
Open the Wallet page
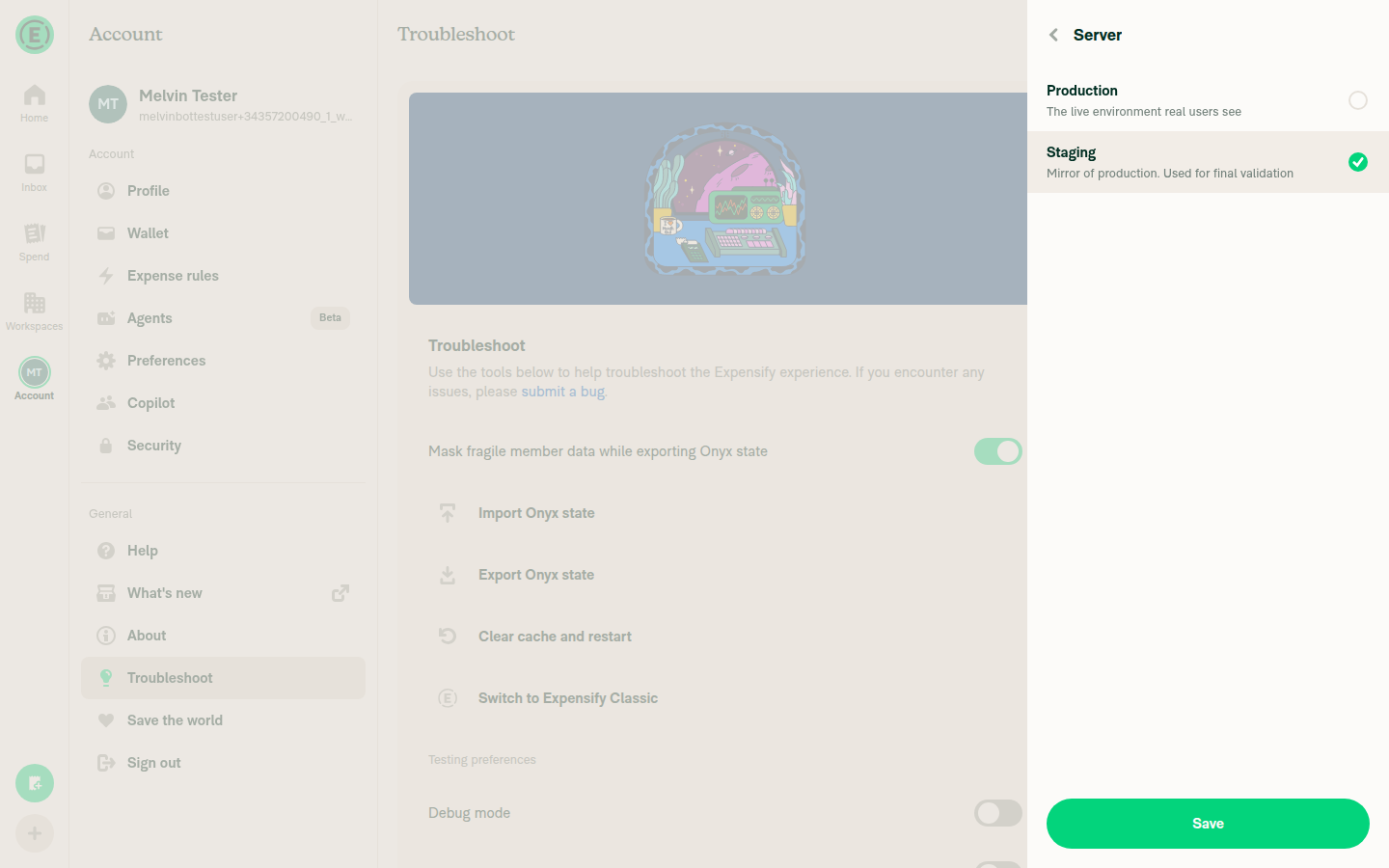click(x=223, y=233)
